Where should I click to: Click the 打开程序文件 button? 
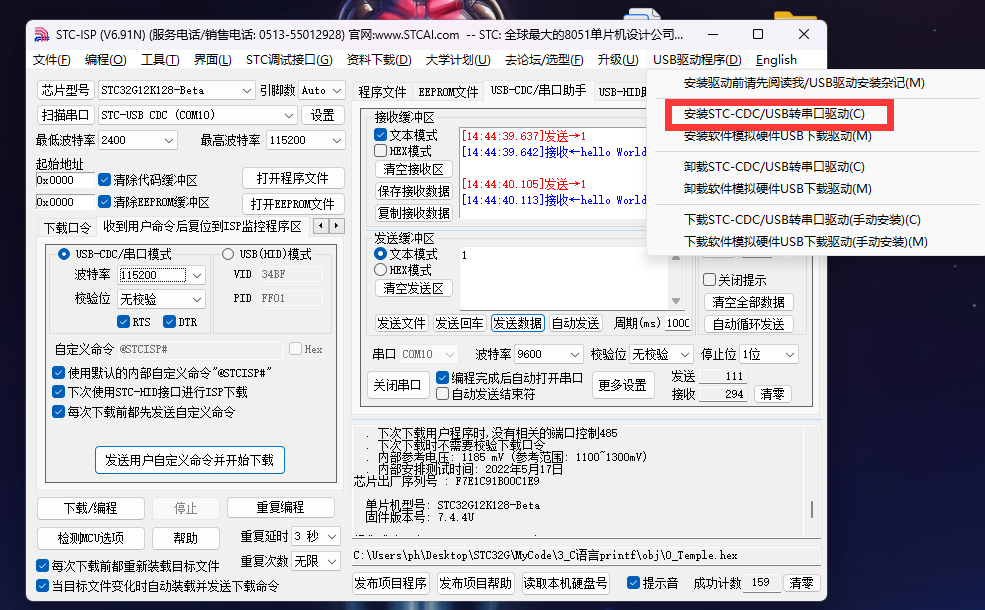pos(293,178)
